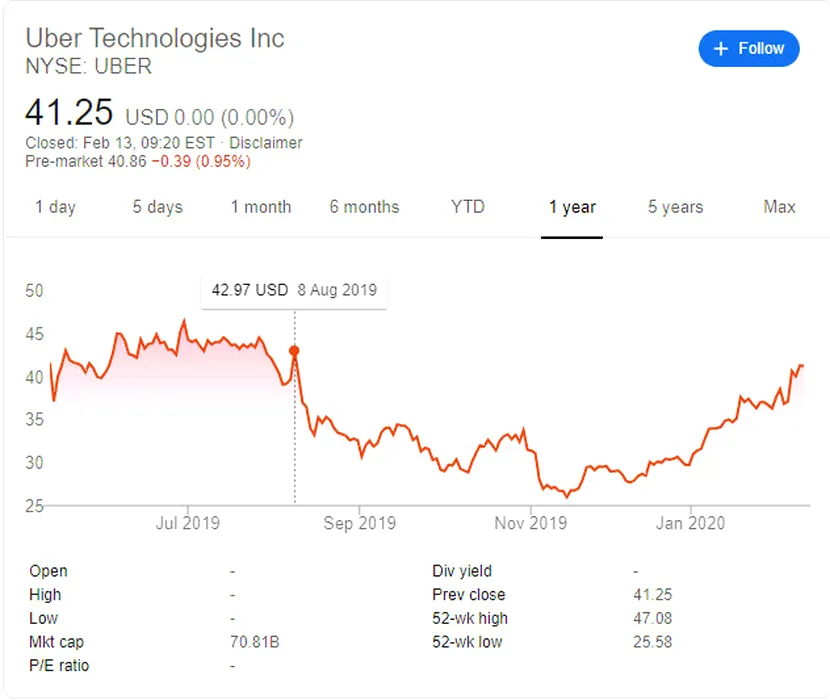Click the orange data point marker on the chart
This screenshot has height=700, width=830.
[x=294, y=351]
